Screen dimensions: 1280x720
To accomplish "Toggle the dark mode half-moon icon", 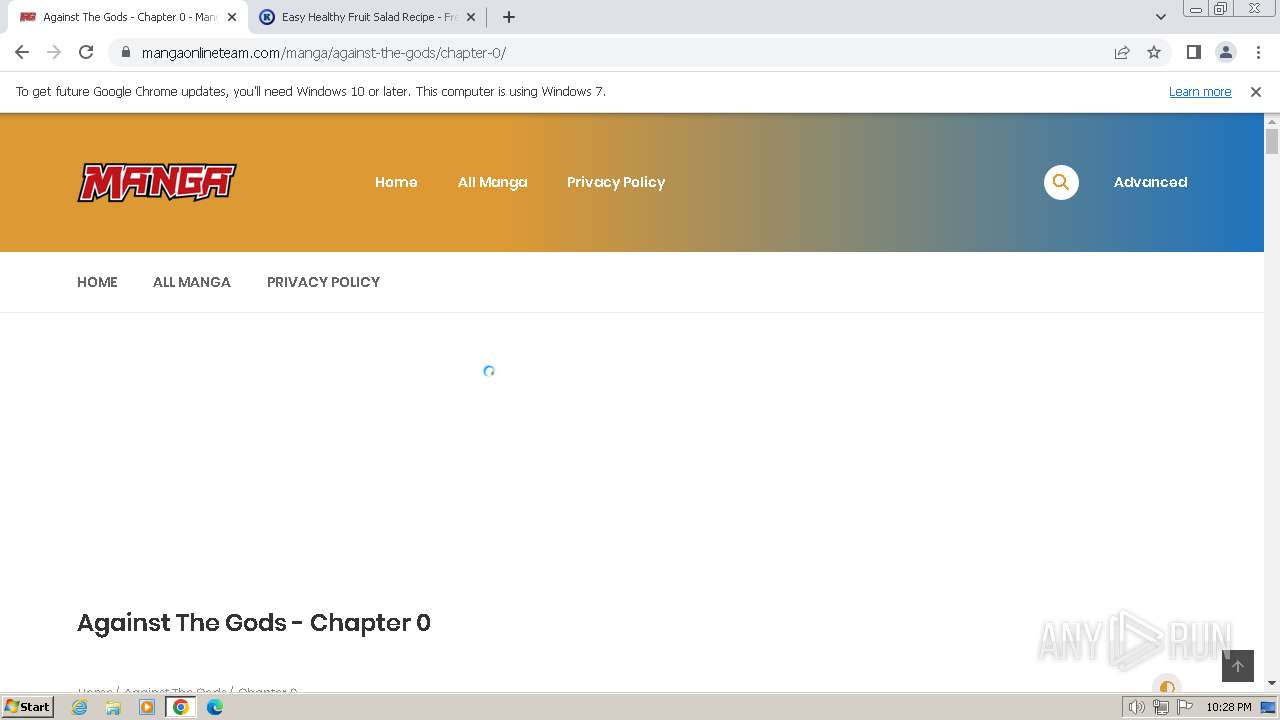I will 1167,686.
